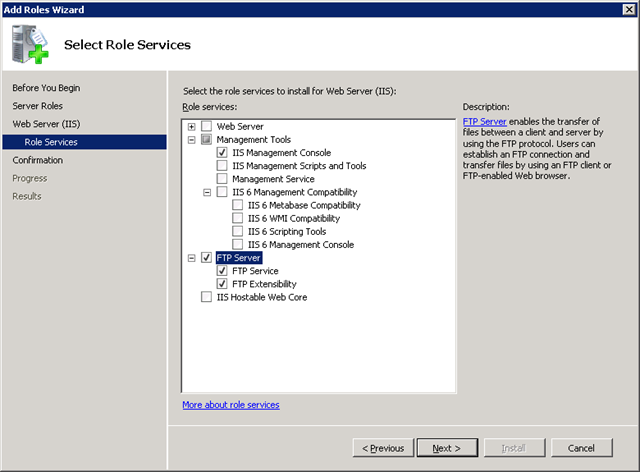Check IIS 6 Metabase Compatibility
Screen dimensions: 640x472
click(238, 205)
